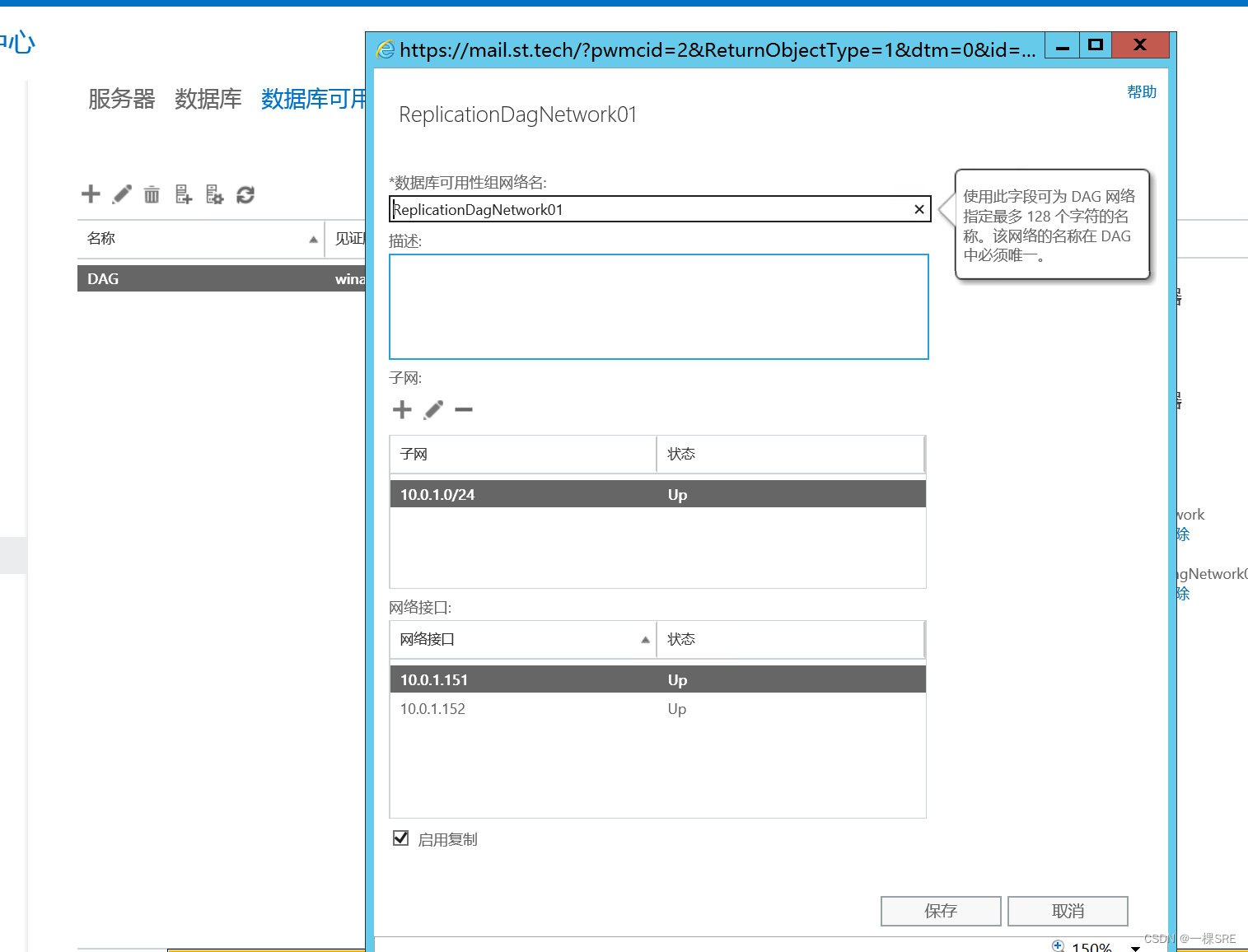Clear the DAG network name field
The height and width of the screenshot is (952, 1248).
919,209
